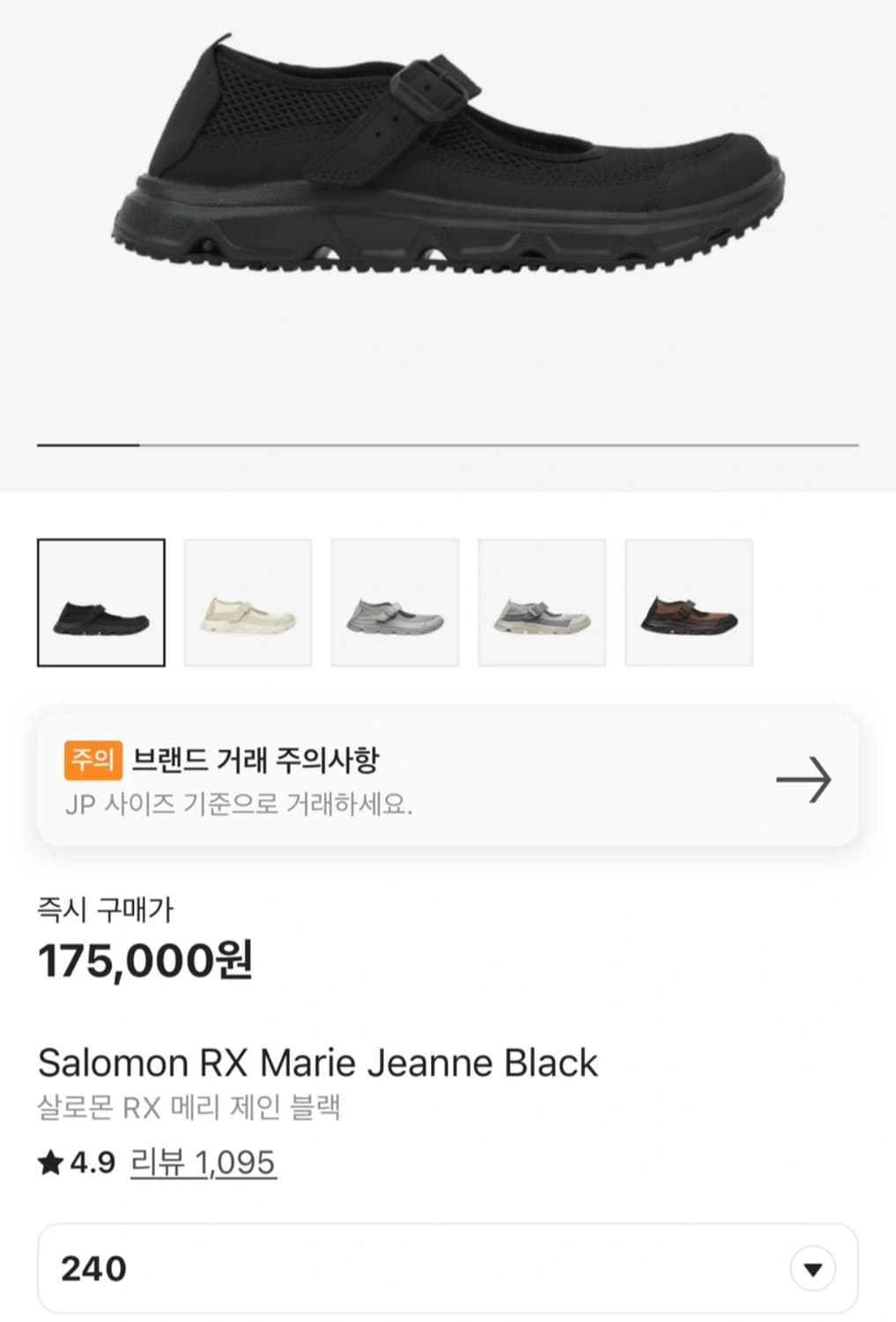Select the black shoe thumbnail
The image size is (896, 1322).
coord(101,603)
